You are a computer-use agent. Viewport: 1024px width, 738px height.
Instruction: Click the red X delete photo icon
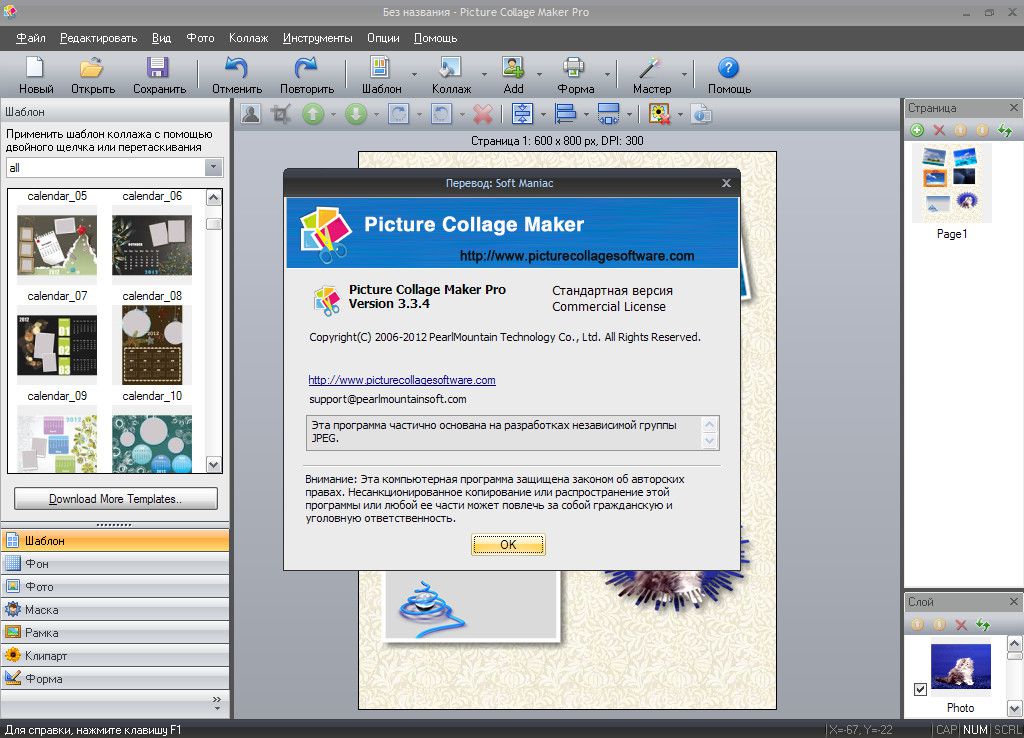pyautogui.click(x=483, y=114)
